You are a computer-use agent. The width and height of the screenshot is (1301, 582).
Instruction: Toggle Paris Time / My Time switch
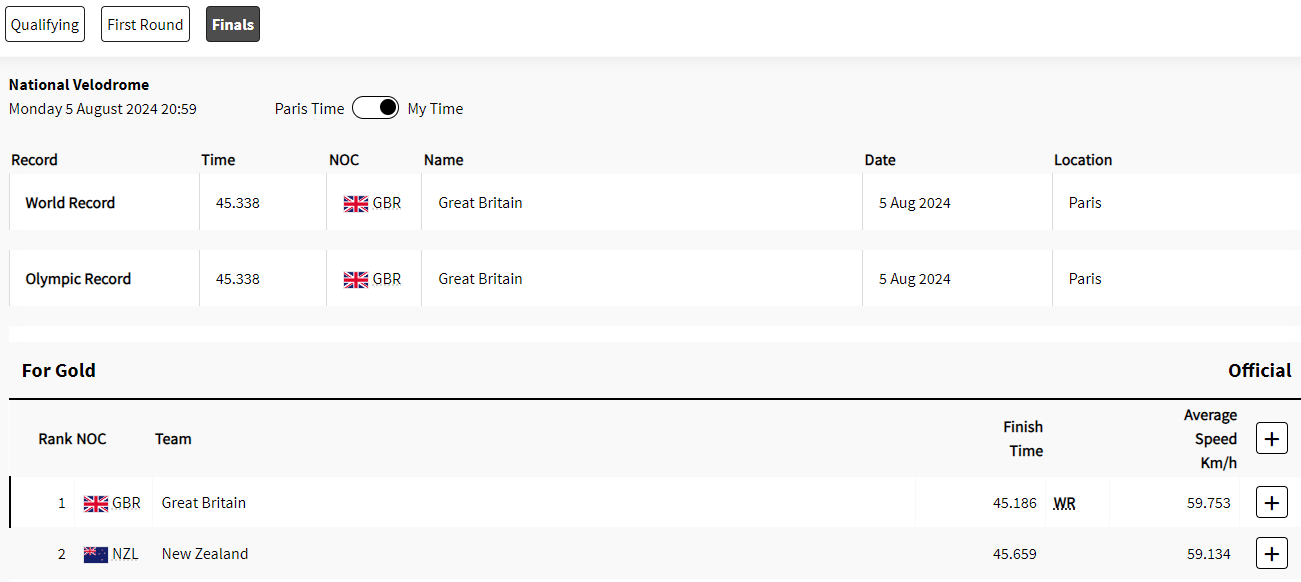(x=376, y=108)
